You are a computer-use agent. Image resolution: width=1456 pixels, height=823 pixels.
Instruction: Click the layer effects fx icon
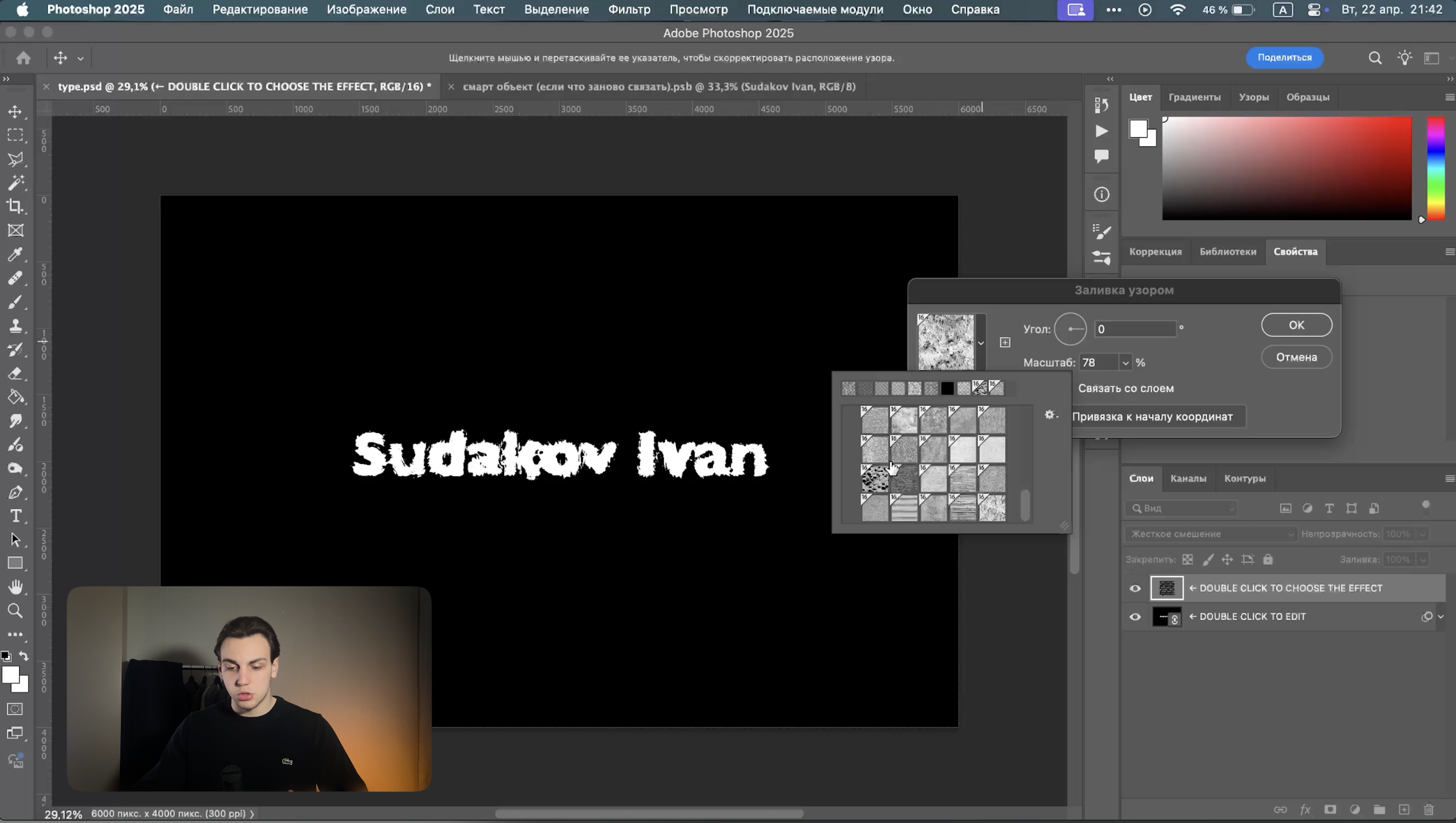1305,809
